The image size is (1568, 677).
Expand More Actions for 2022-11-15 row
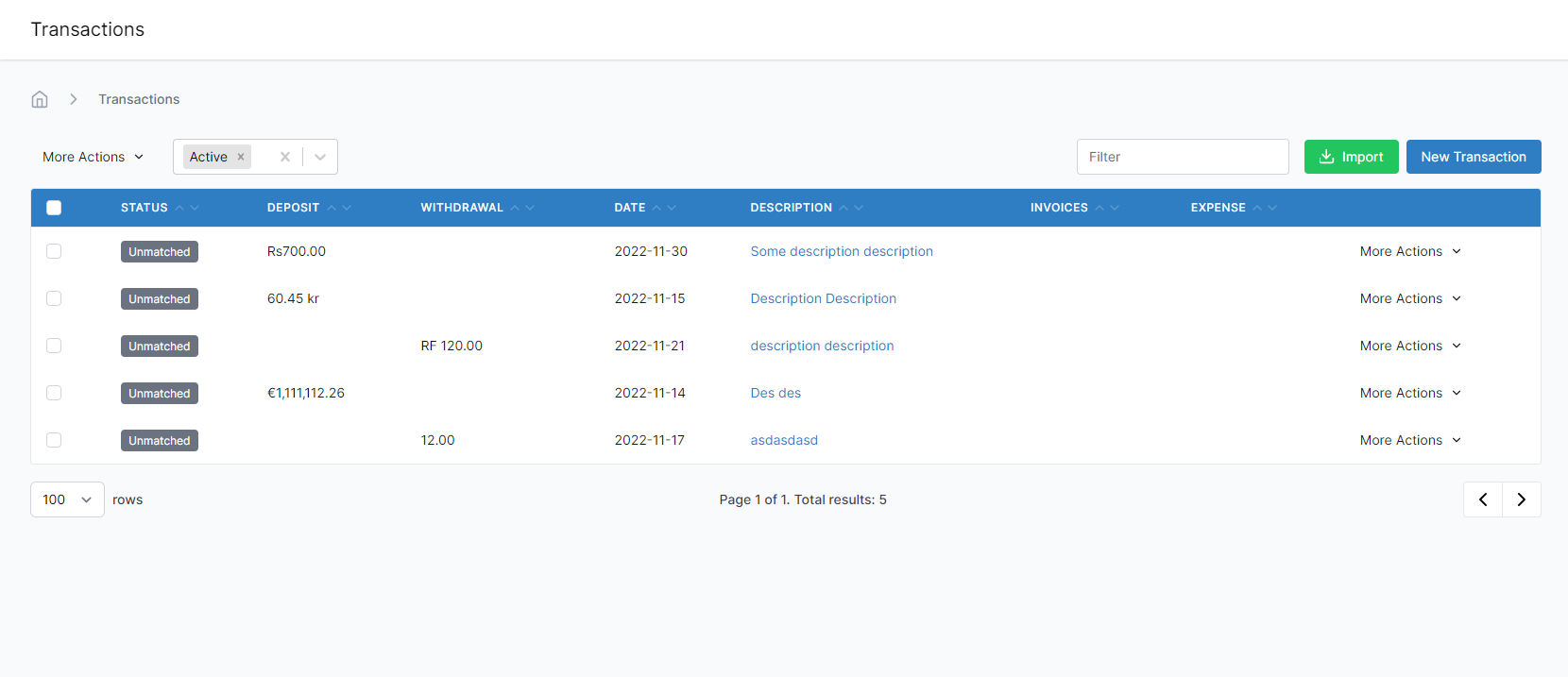1410,298
